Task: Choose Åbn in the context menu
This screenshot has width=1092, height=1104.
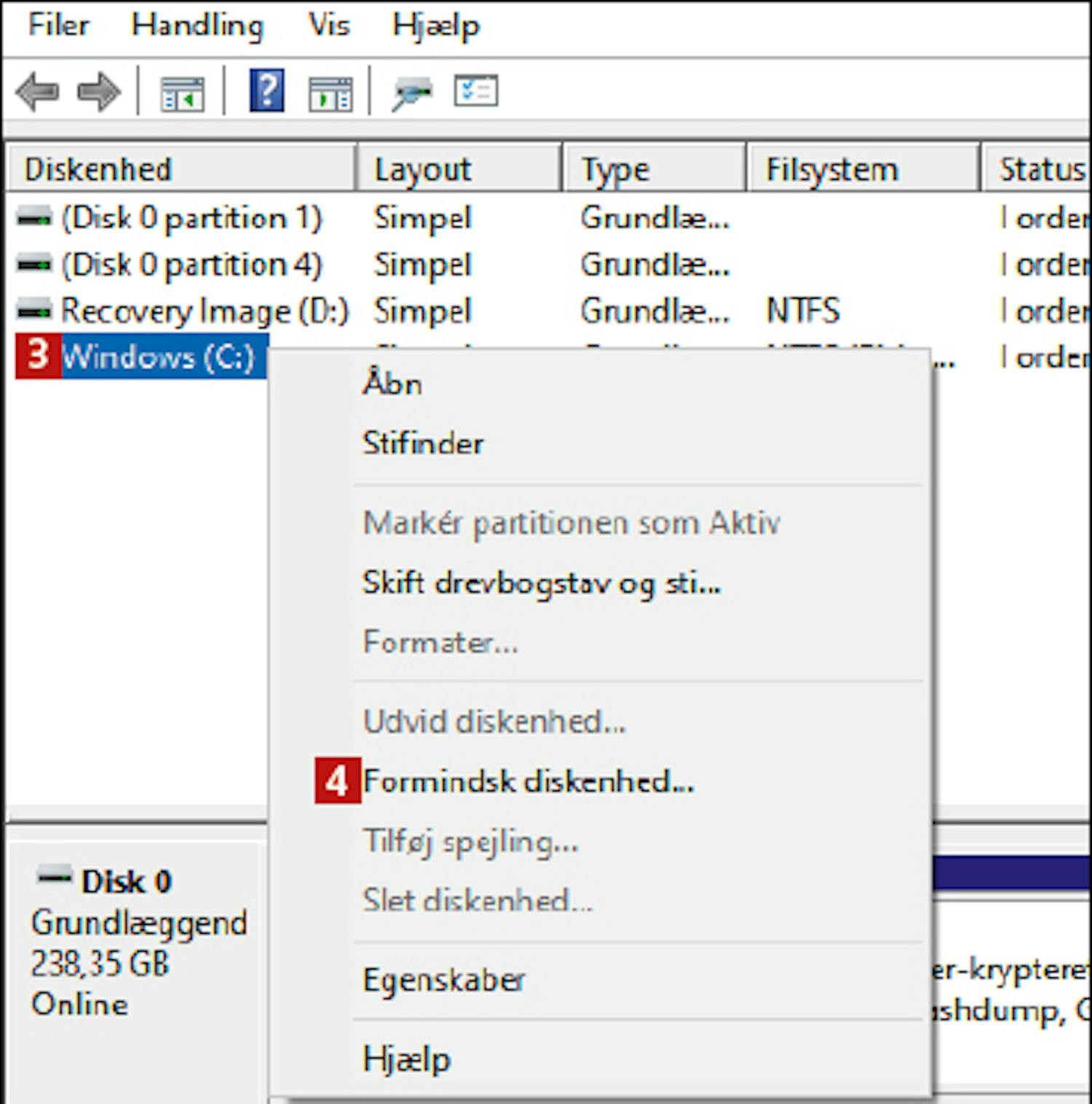Action: [x=392, y=383]
